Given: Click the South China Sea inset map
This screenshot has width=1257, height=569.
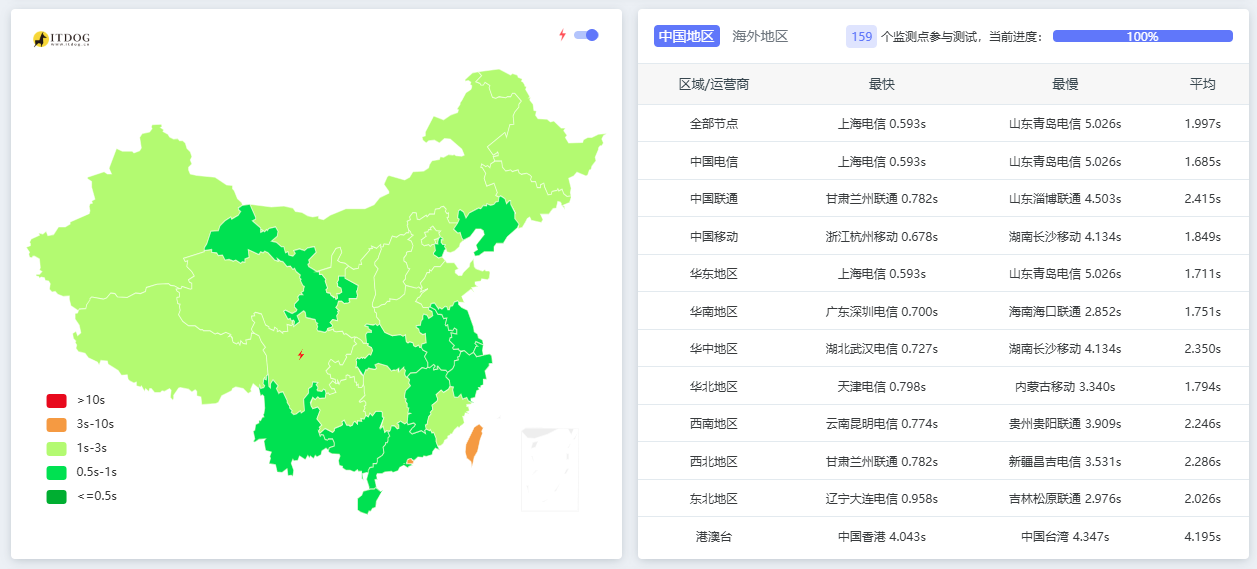Looking at the screenshot, I should [x=549, y=469].
